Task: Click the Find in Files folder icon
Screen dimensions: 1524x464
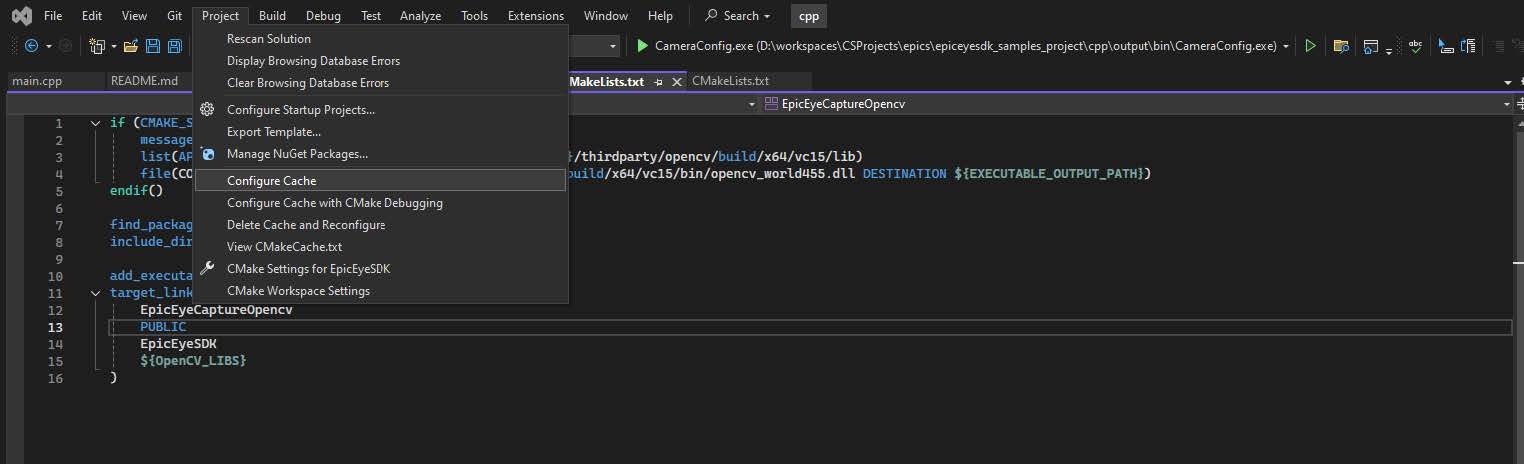Action: pyautogui.click(x=1341, y=46)
